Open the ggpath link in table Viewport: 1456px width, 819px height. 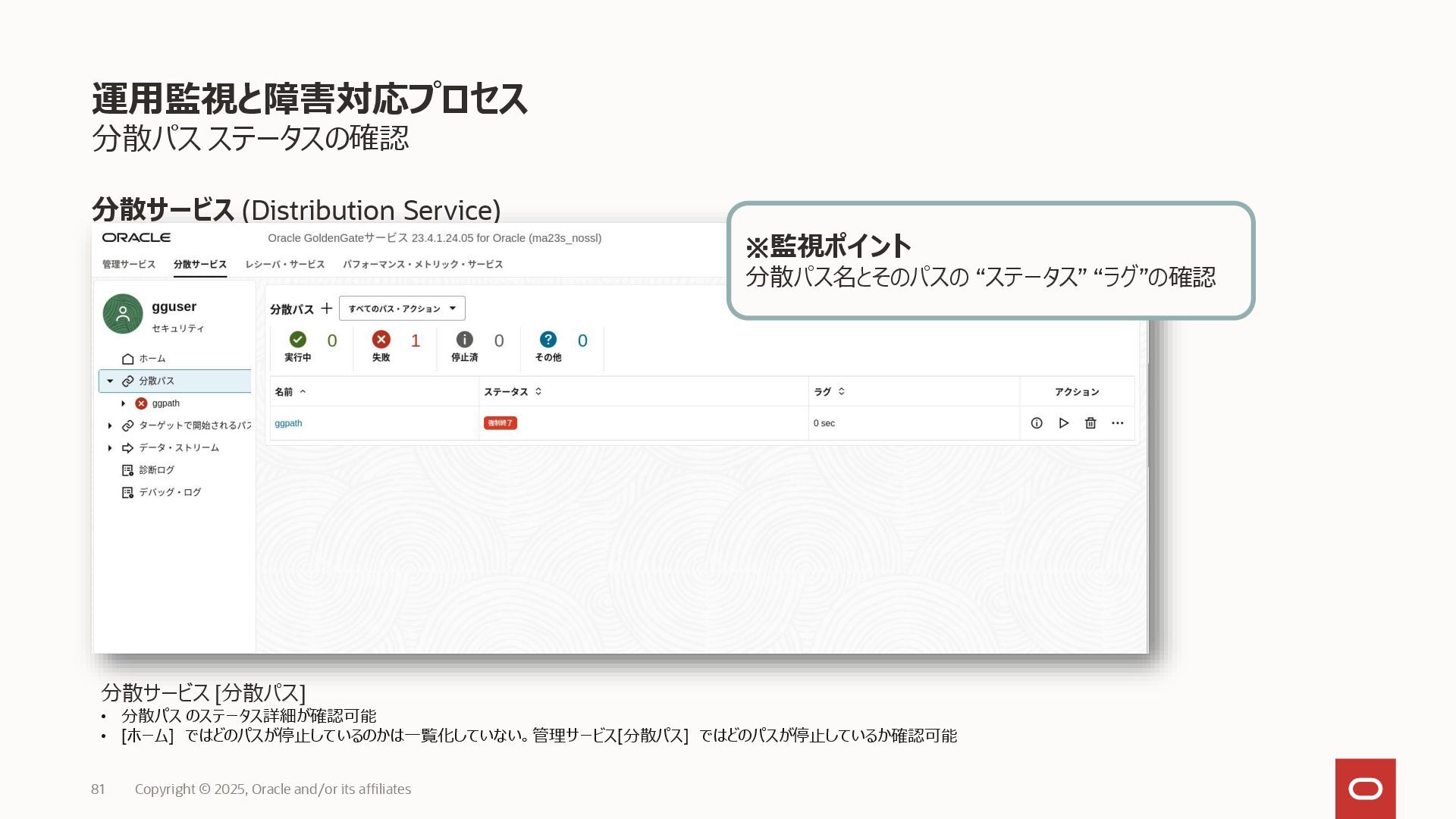pos(288,423)
